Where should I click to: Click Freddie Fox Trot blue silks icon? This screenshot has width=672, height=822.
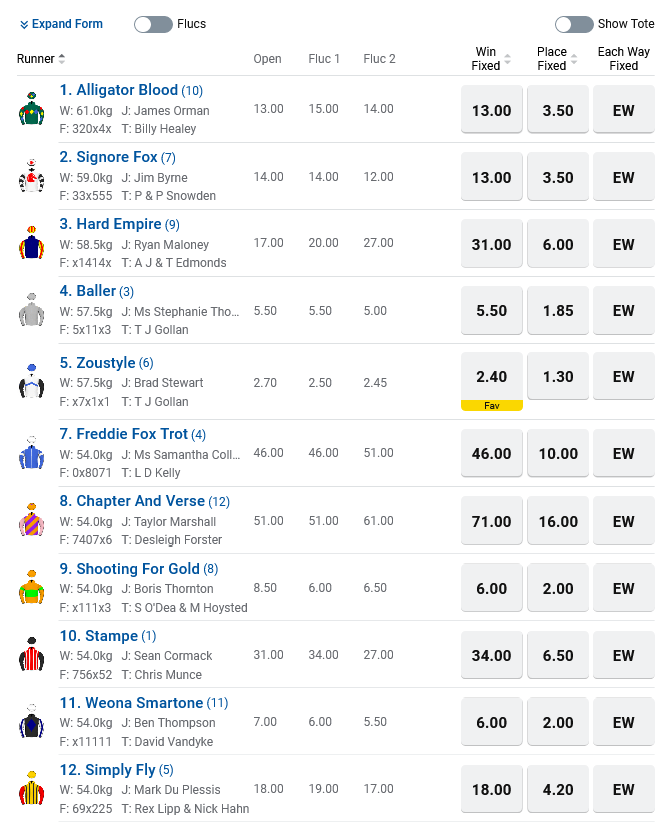pos(32,454)
